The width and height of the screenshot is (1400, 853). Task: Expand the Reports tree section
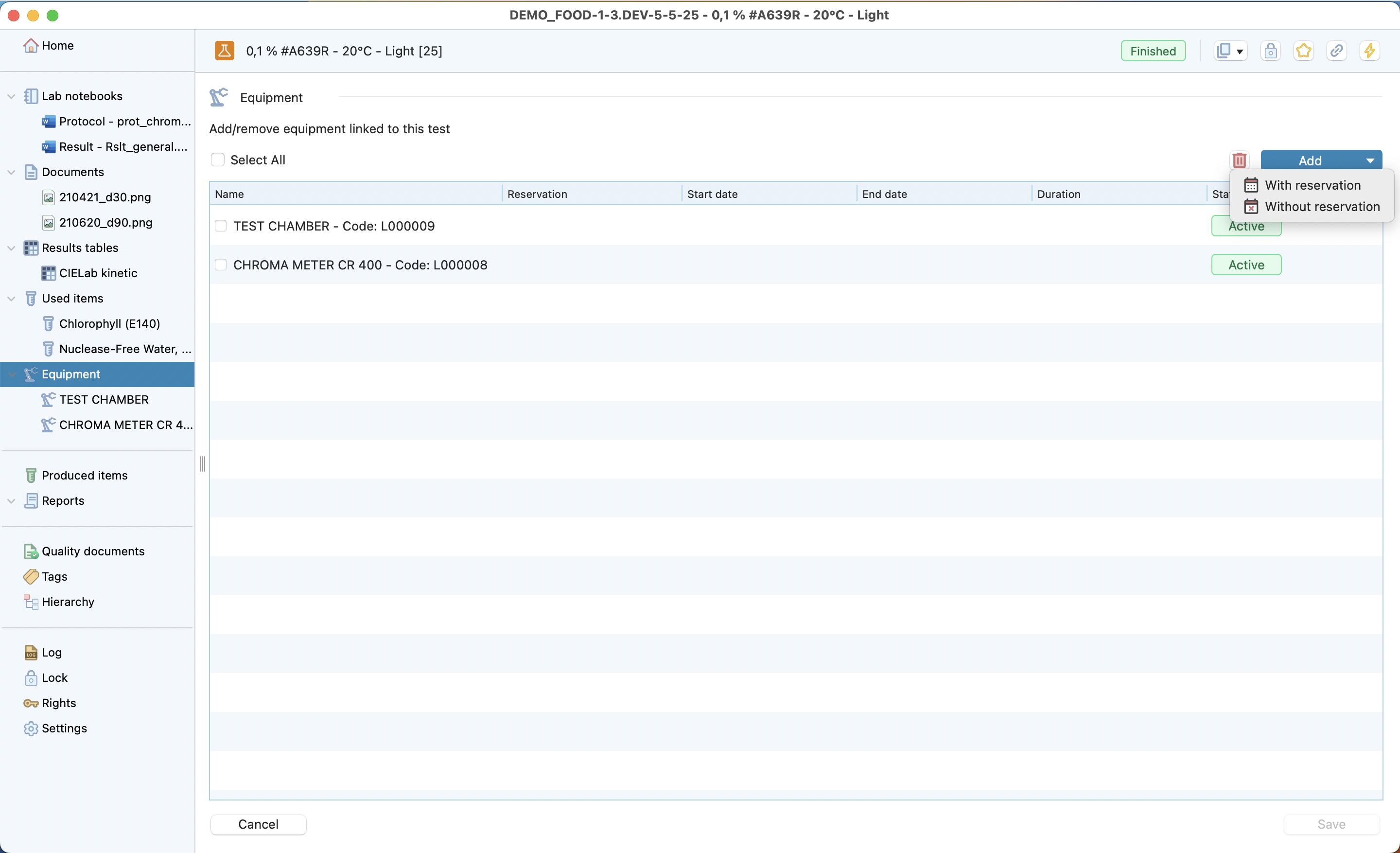pos(11,500)
